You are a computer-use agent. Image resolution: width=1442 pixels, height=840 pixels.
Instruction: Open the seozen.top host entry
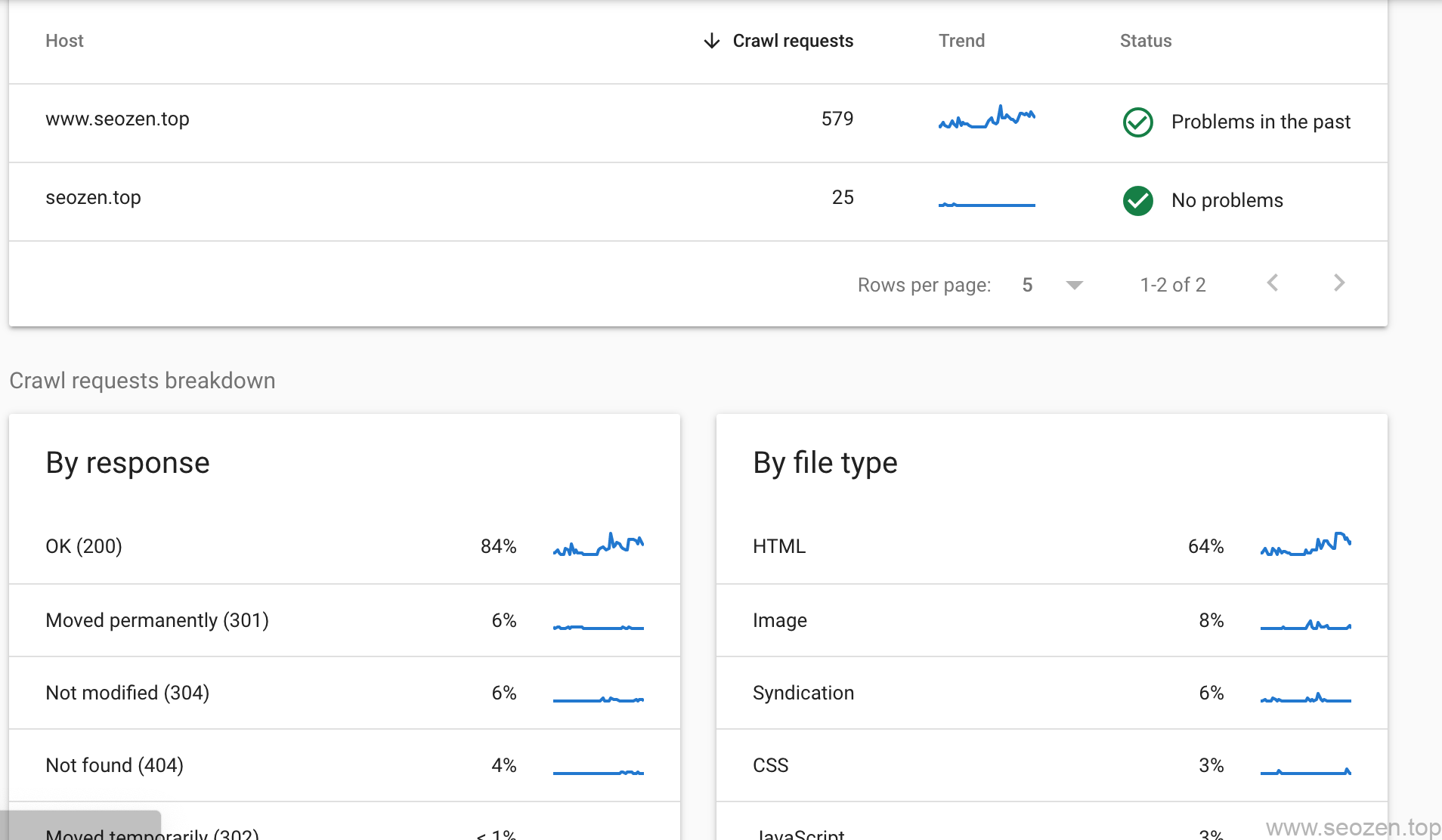click(94, 197)
